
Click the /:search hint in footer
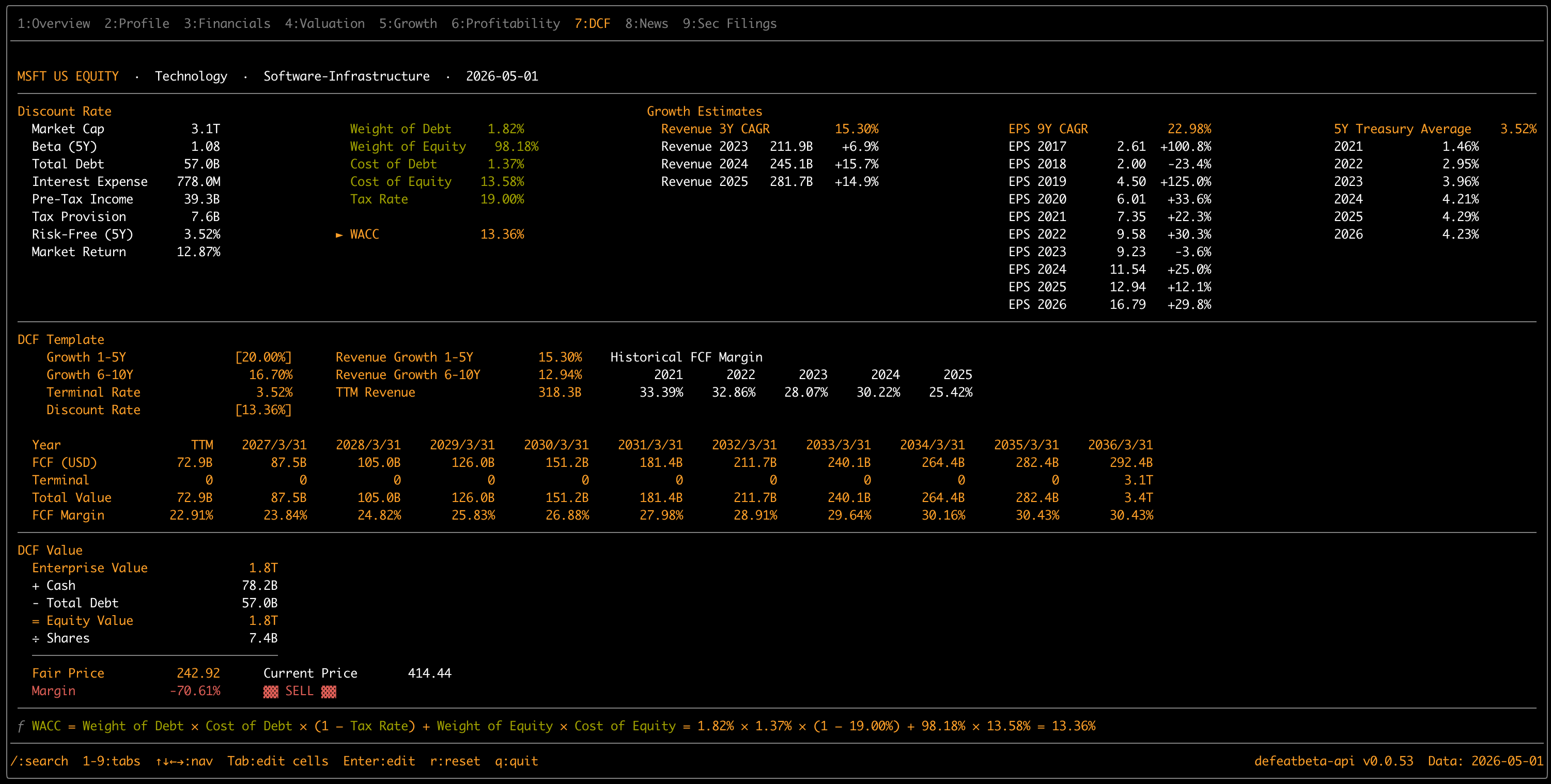click(x=39, y=761)
